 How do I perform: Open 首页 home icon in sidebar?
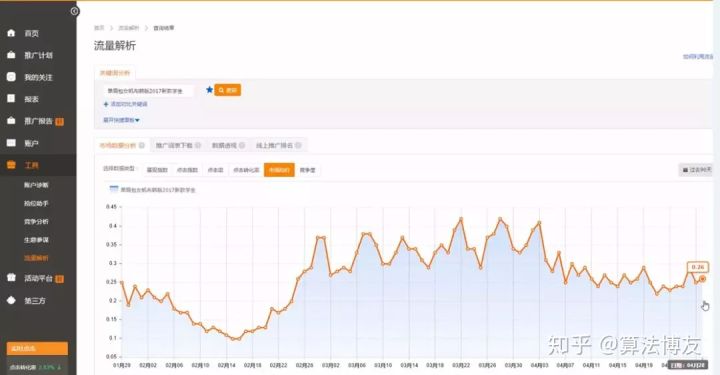click(11, 33)
